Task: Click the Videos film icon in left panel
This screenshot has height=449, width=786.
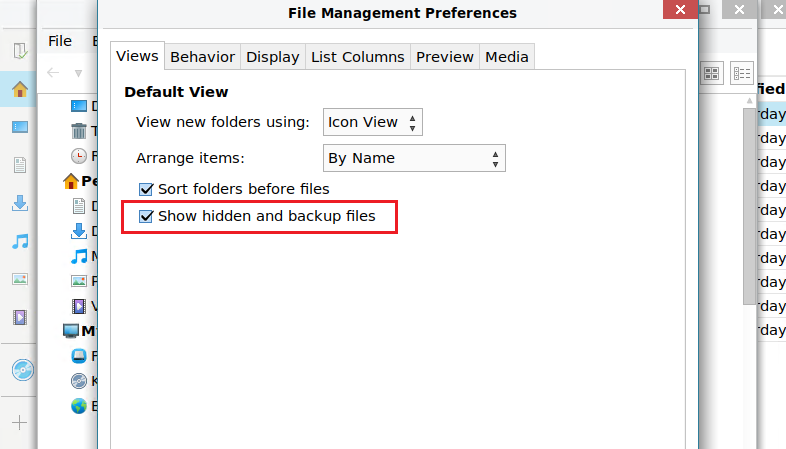Action: coord(20,318)
